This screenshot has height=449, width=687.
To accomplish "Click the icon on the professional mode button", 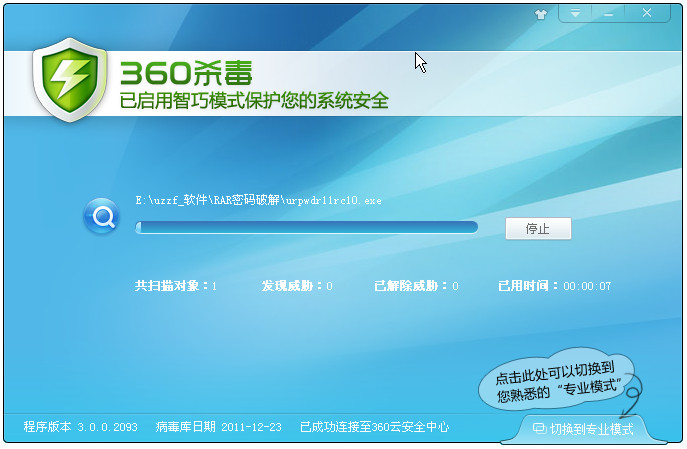I will point(540,429).
